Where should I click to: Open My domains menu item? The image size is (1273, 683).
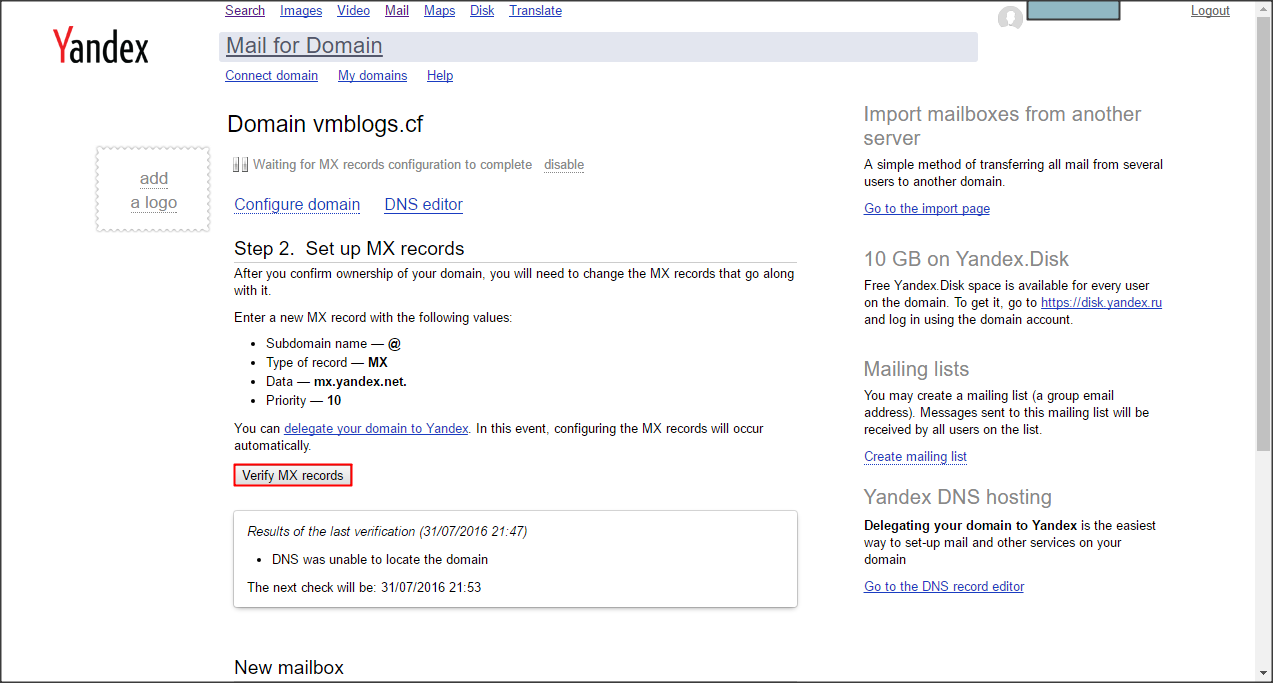coord(372,76)
